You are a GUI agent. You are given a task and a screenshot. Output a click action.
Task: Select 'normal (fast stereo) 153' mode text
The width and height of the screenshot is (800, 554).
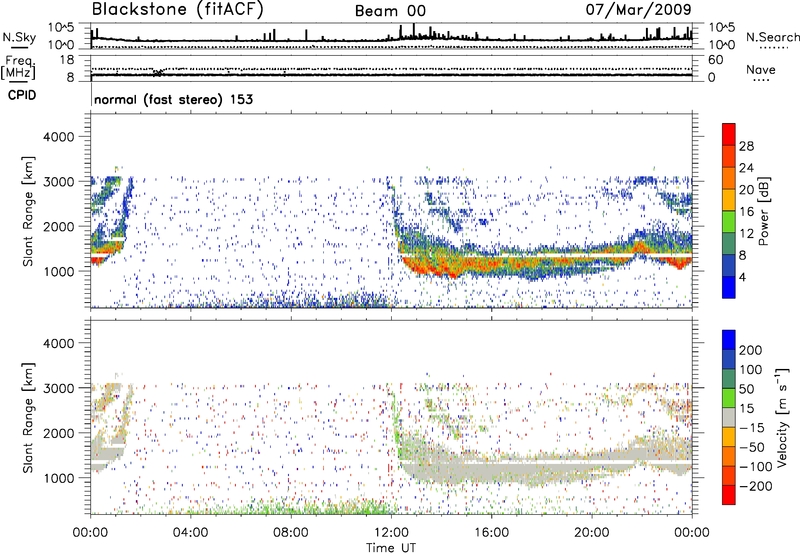click(173, 99)
